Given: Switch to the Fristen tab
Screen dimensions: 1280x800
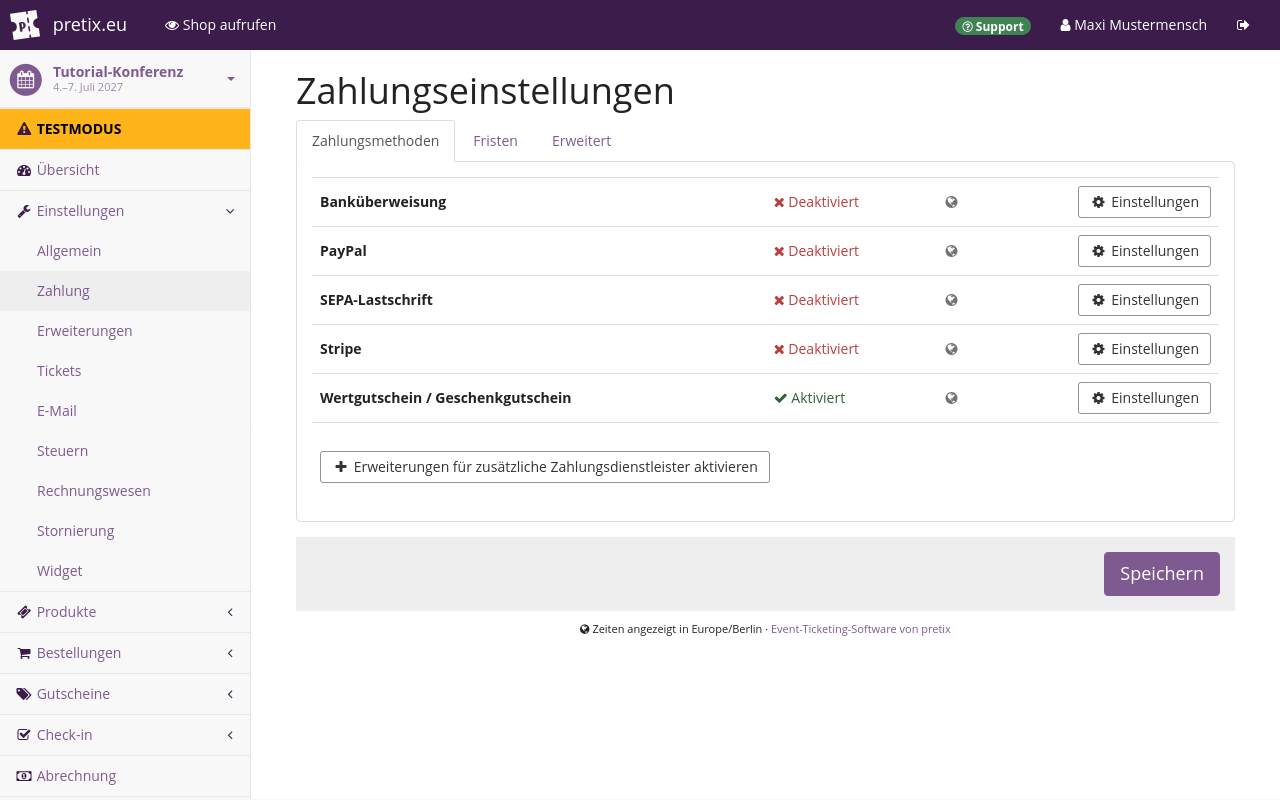Looking at the screenshot, I should pos(495,141).
